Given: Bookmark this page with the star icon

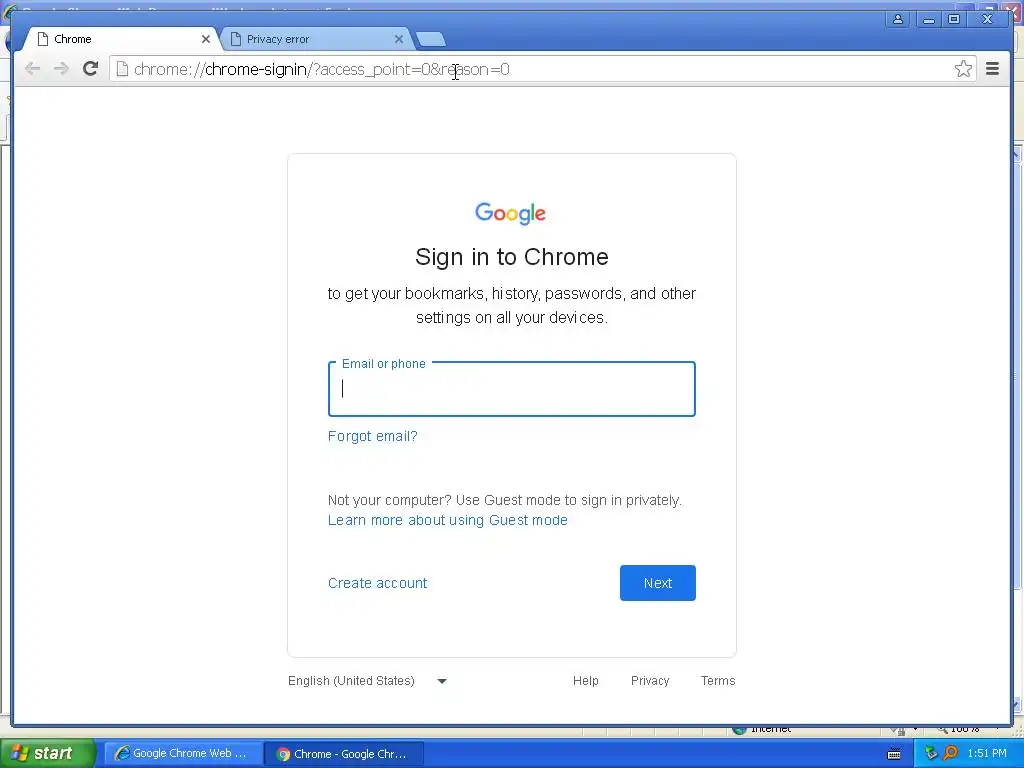Looking at the screenshot, I should click(963, 69).
